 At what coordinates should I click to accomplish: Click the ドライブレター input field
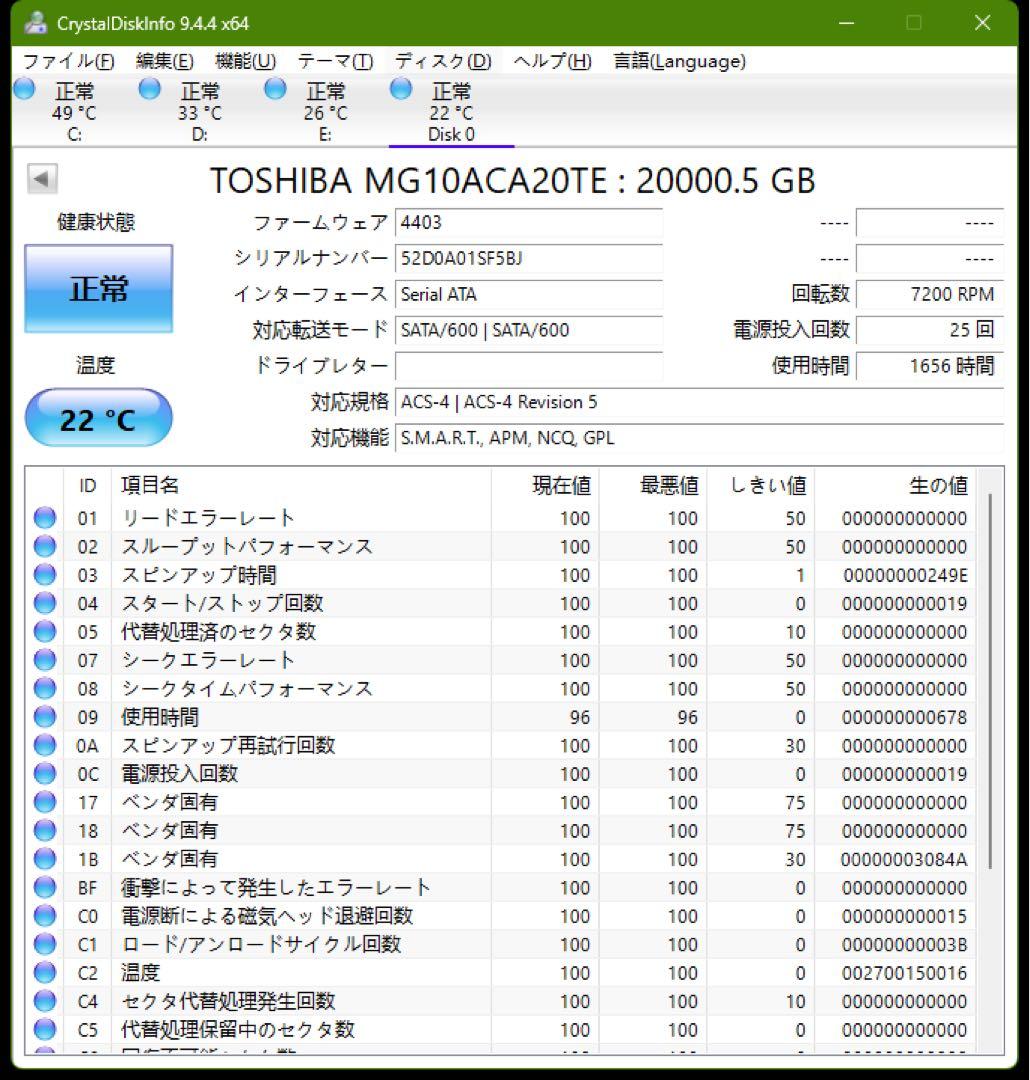pos(530,366)
